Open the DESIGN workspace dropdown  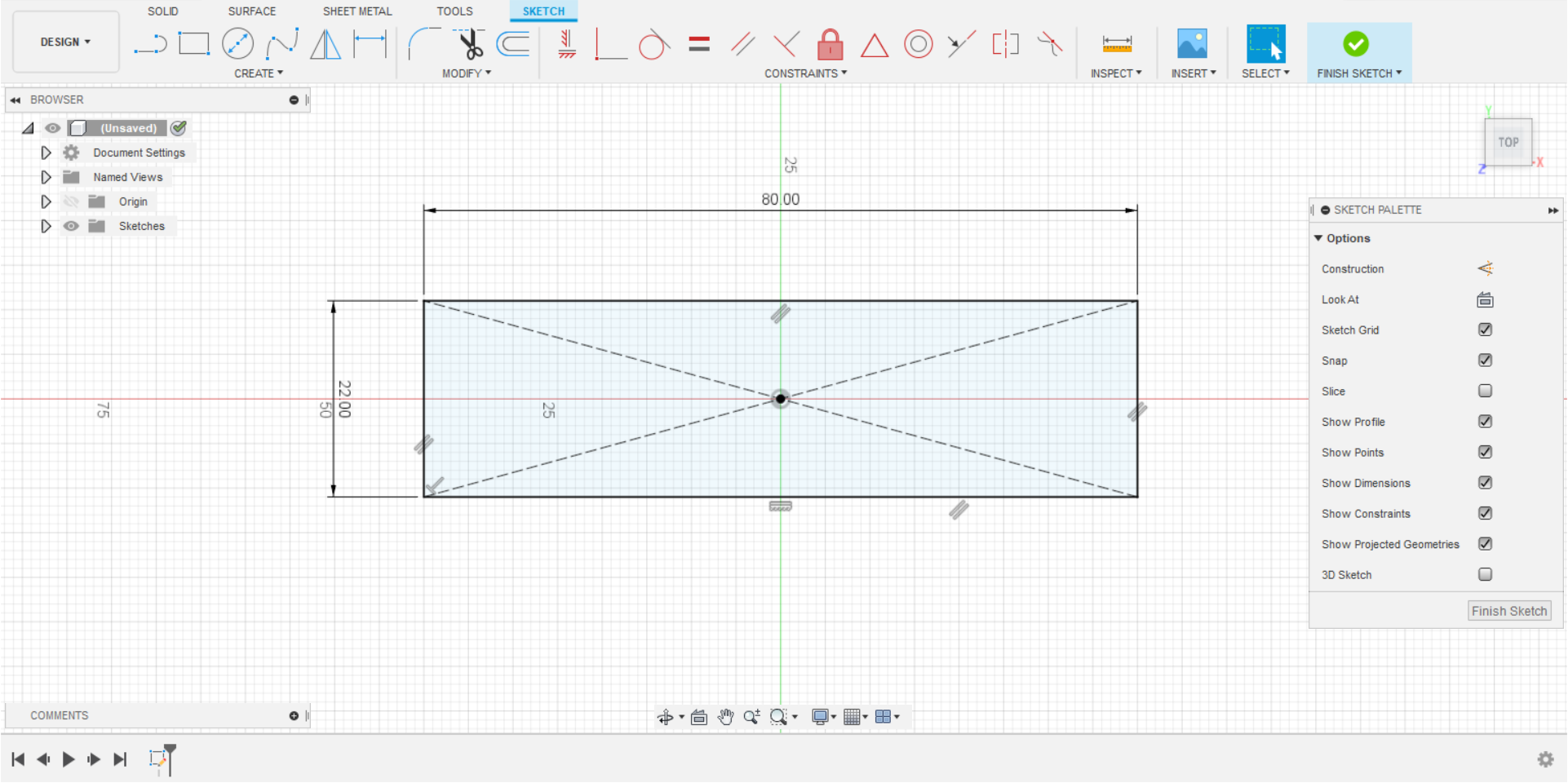point(66,42)
